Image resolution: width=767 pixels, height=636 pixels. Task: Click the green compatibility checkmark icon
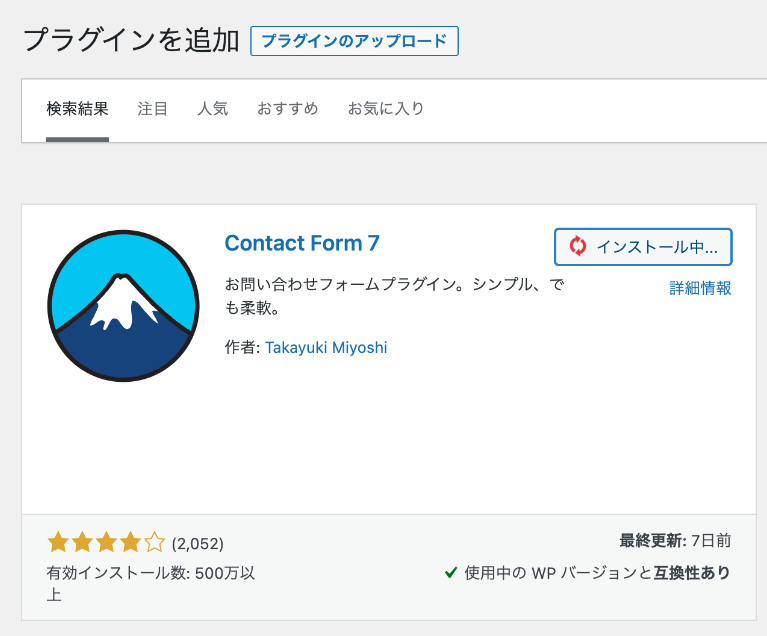click(451, 573)
